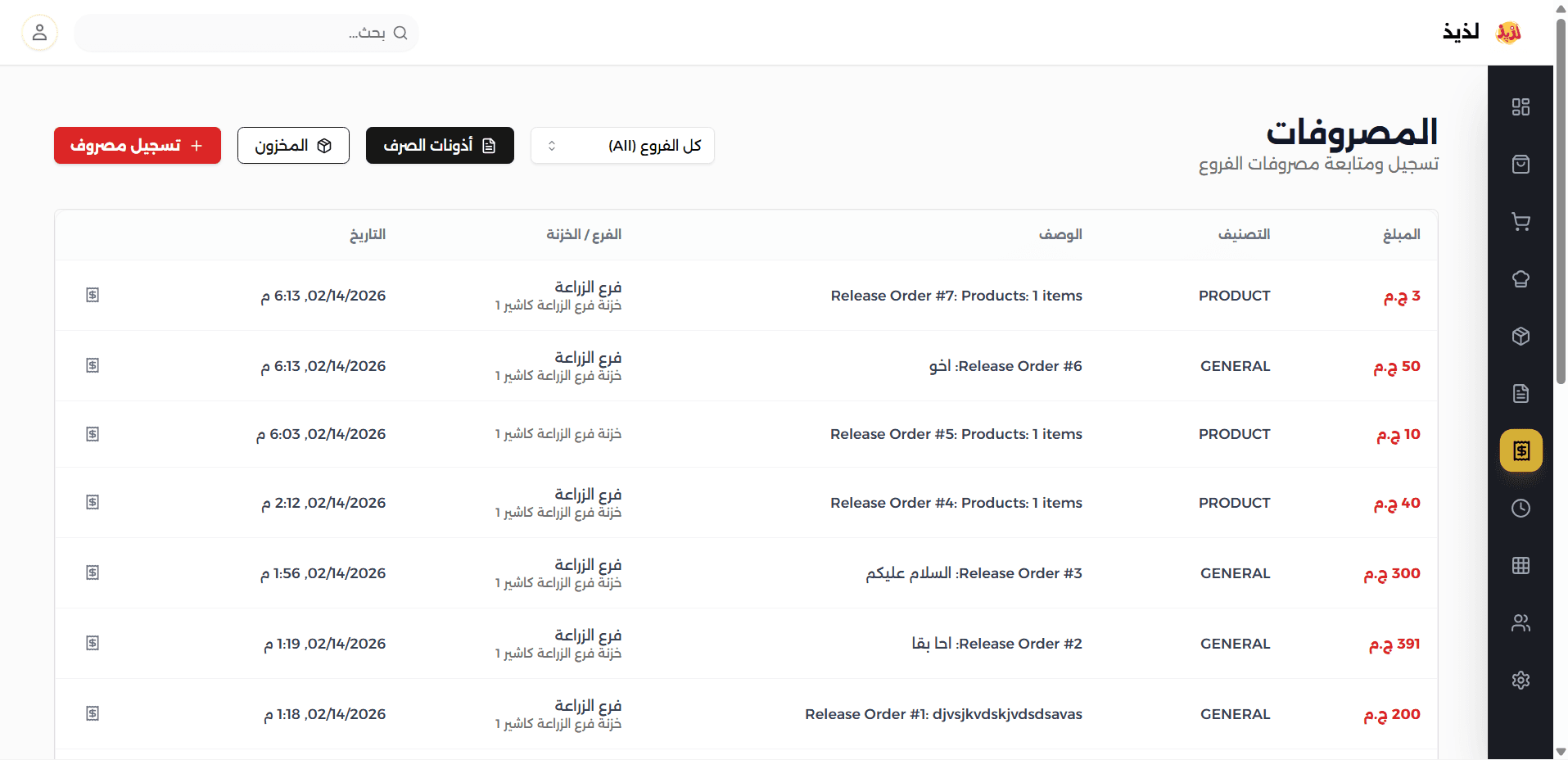Open receipt icon for Release Order #3 row
The image size is (1568, 760).
click(93, 572)
